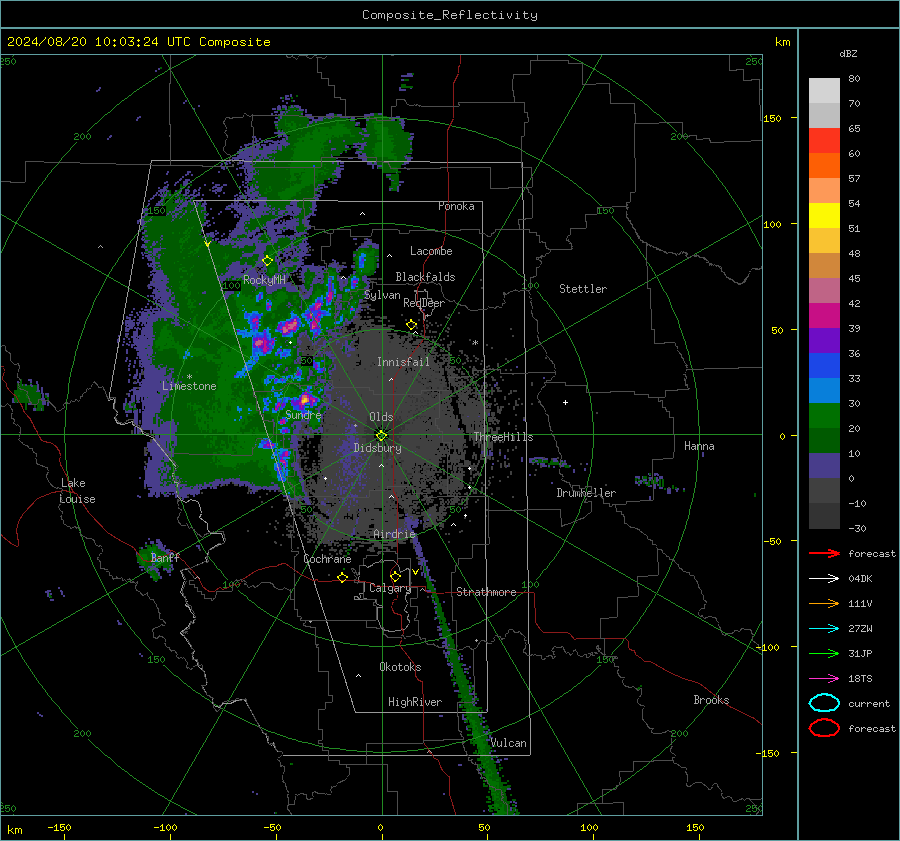This screenshot has height=841, width=900.
Task: Click the red forecast ellipse legend icon
Action: click(824, 728)
